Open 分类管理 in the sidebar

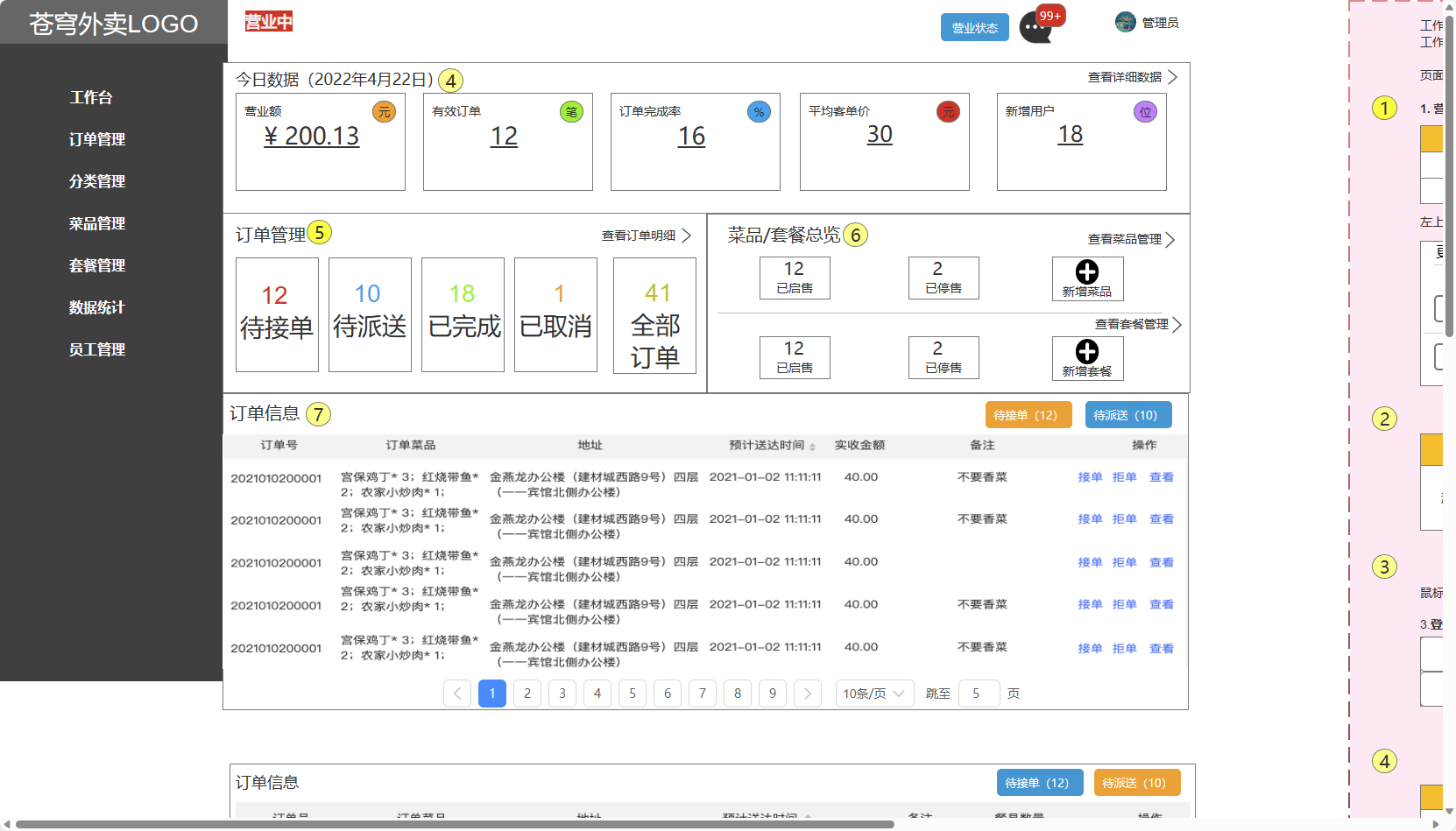[x=97, y=181]
